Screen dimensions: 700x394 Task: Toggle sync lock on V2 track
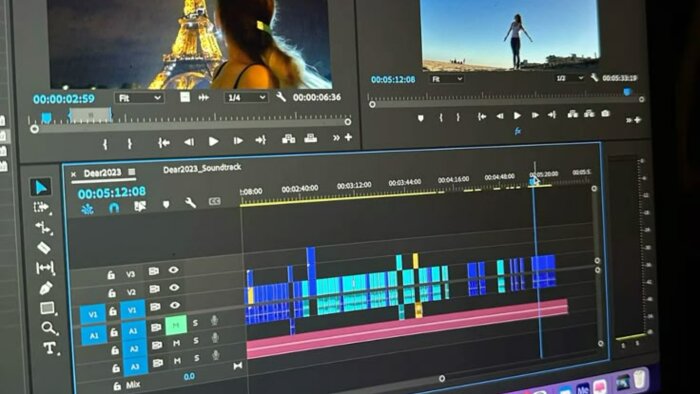pos(154,289)
